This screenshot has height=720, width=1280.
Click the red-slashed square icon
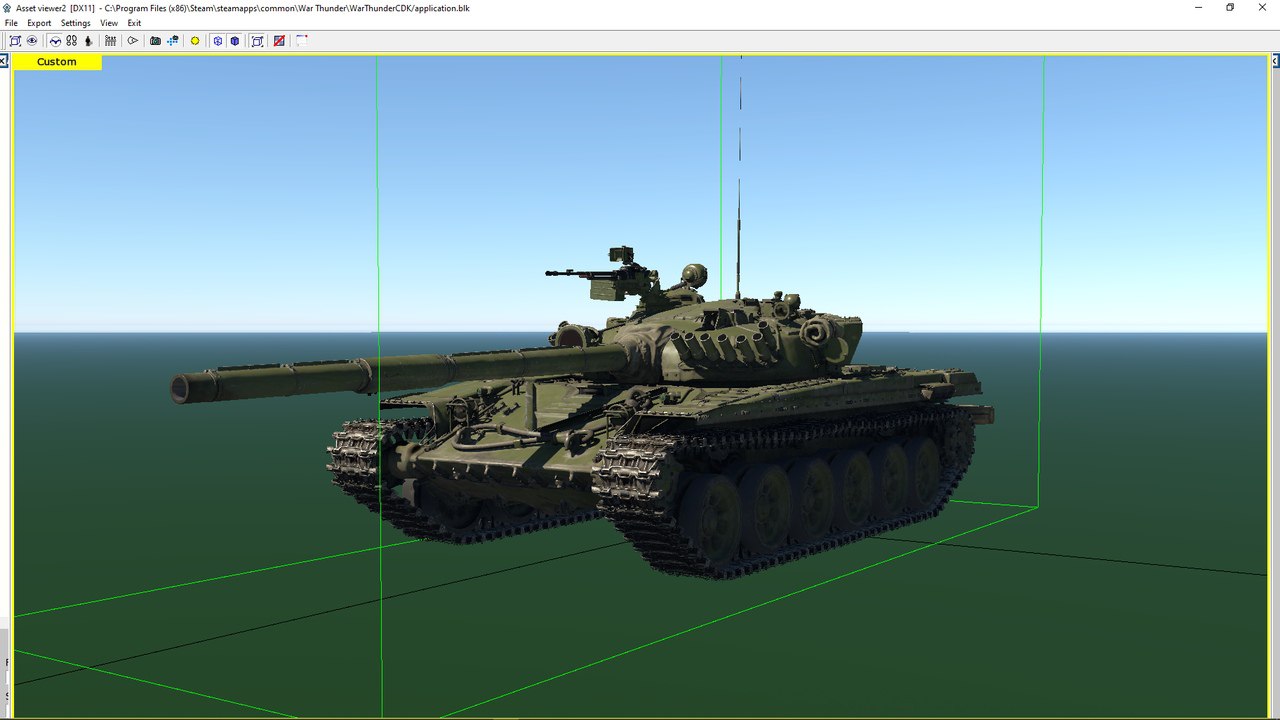(279, 41)
